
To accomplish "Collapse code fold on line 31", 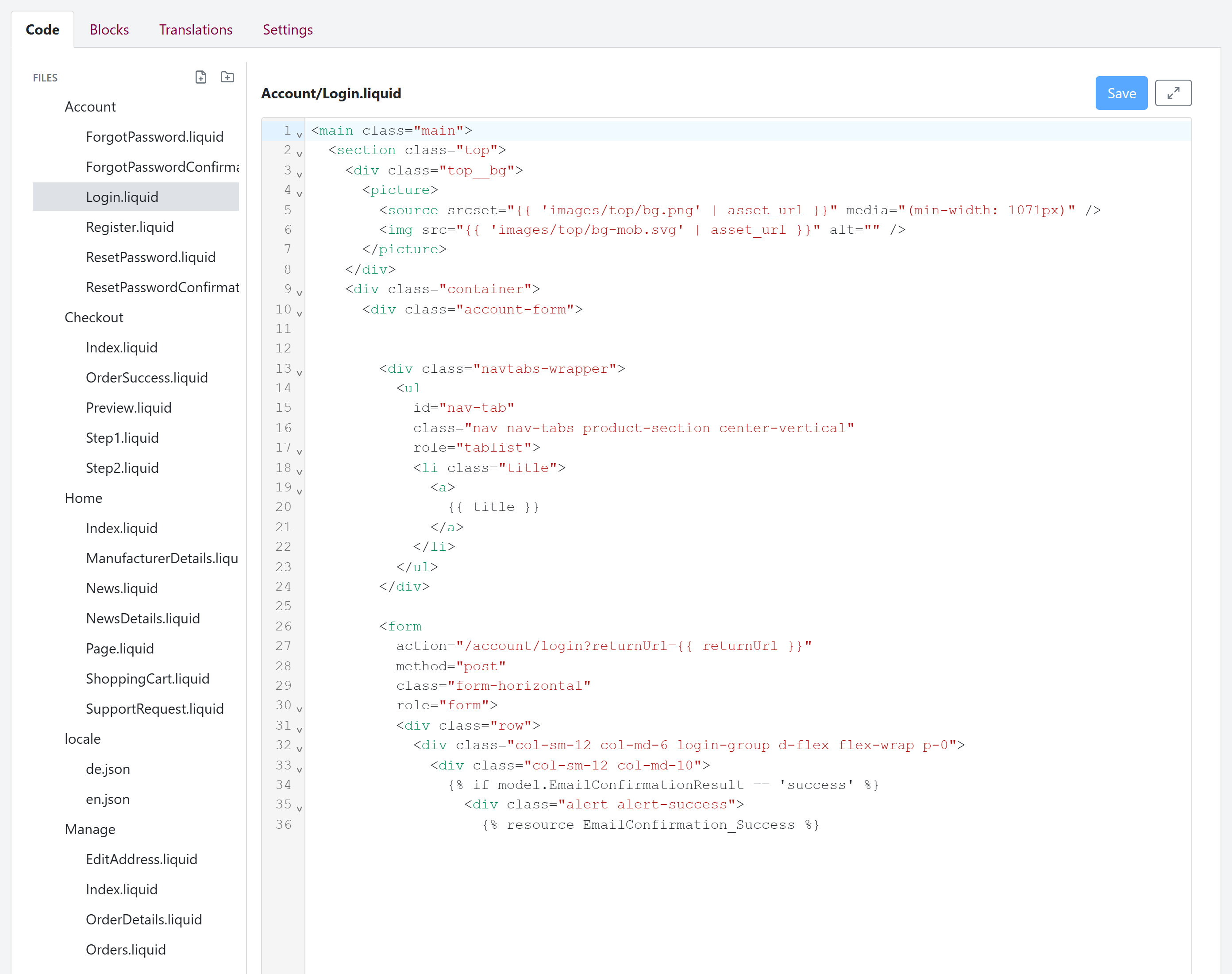I will tap(299, 730).
